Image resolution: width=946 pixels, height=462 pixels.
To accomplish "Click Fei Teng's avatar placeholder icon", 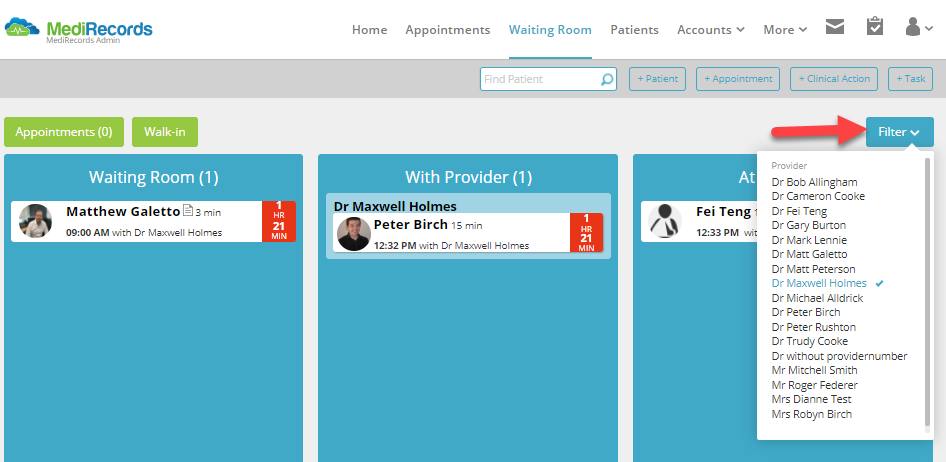I will [665, 221].
